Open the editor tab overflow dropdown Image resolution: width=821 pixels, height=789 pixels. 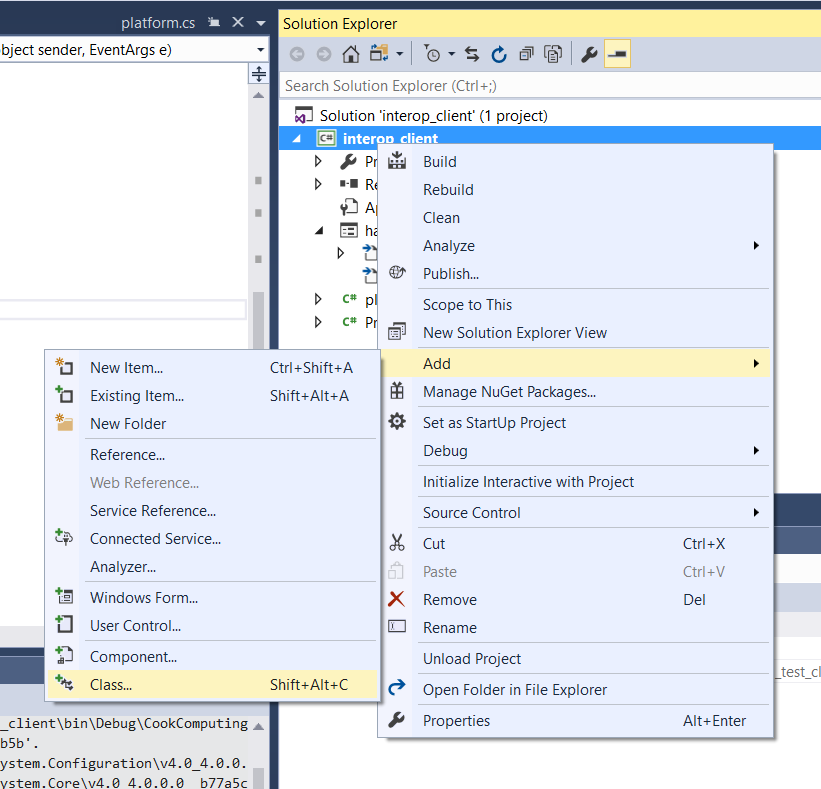(261, 23)
